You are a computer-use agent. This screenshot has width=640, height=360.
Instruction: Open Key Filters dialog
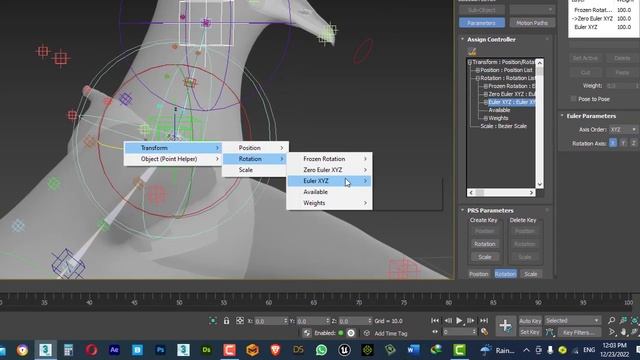click(x=579, y=332)
